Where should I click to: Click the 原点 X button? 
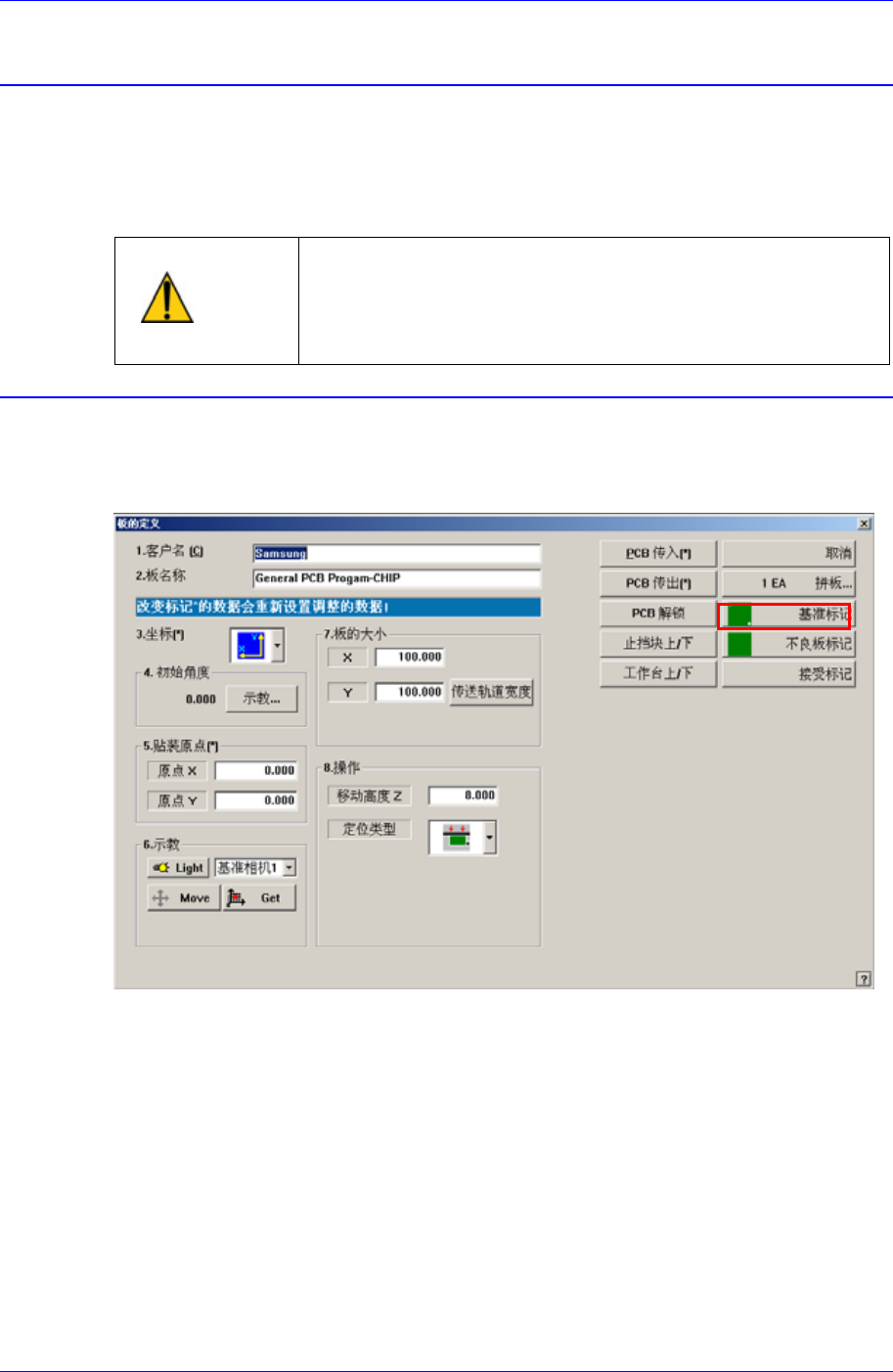coord(178,771)
